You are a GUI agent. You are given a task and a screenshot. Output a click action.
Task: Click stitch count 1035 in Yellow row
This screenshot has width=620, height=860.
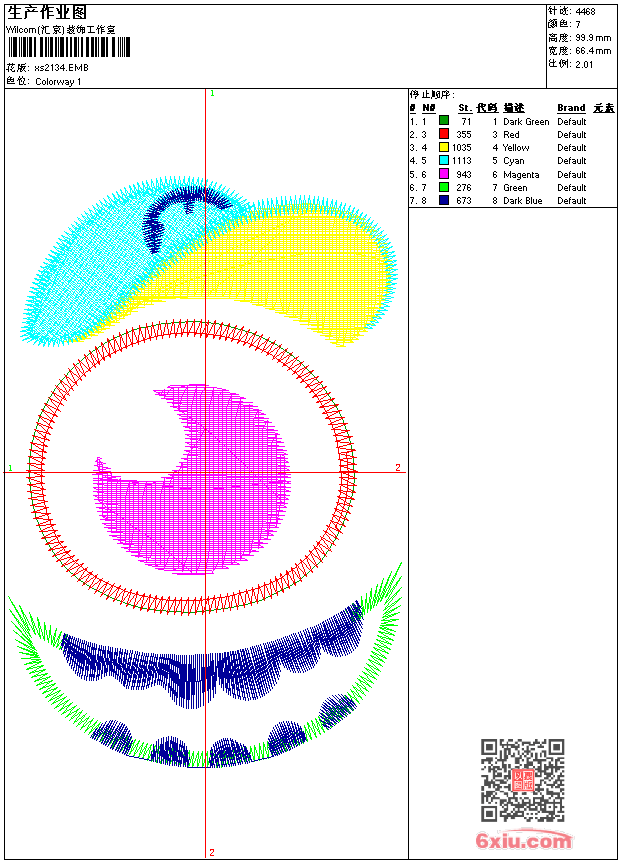coord(461,148)
